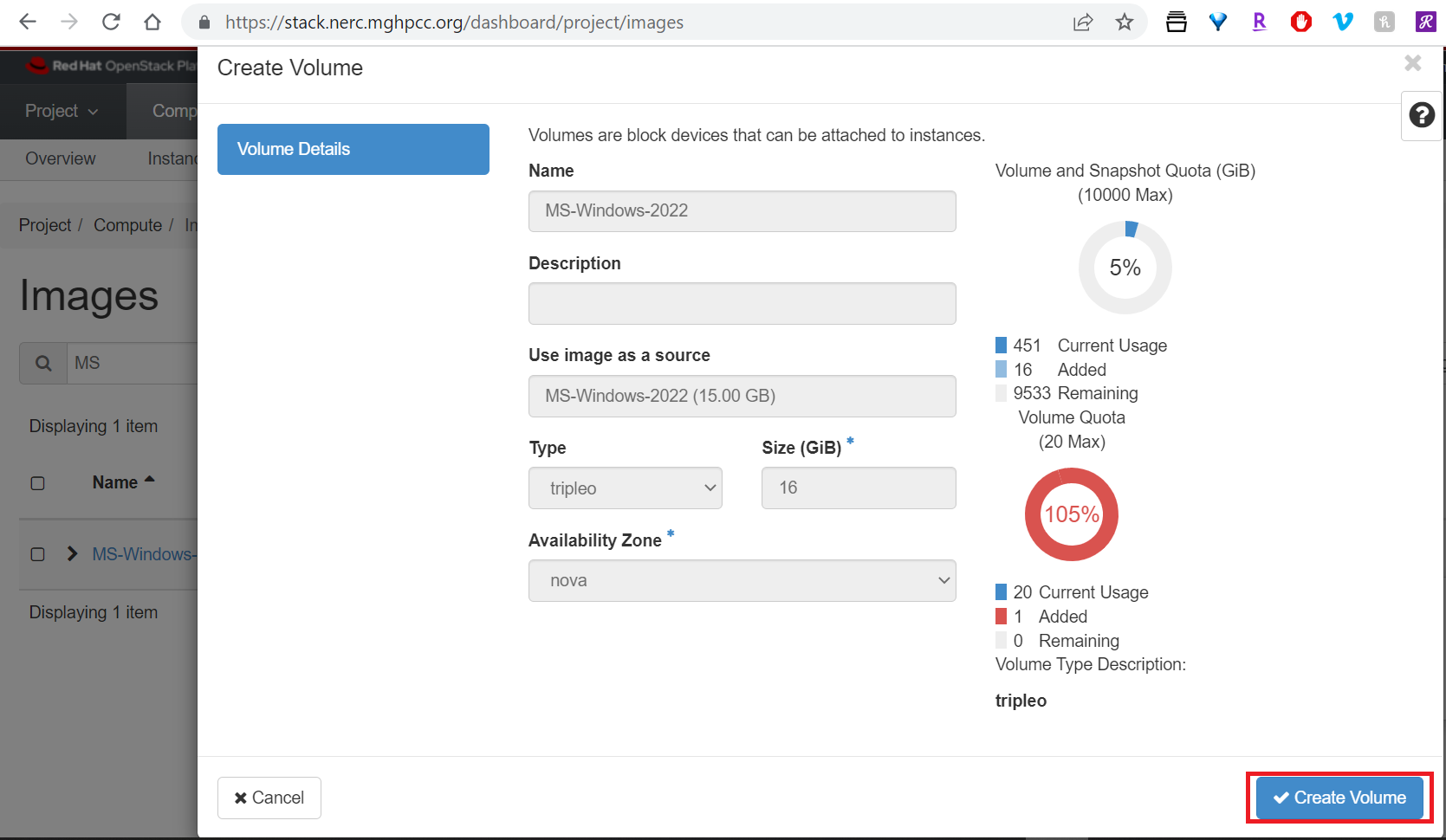
Task: Open the blue shield extension icon
Action: 1218,23
